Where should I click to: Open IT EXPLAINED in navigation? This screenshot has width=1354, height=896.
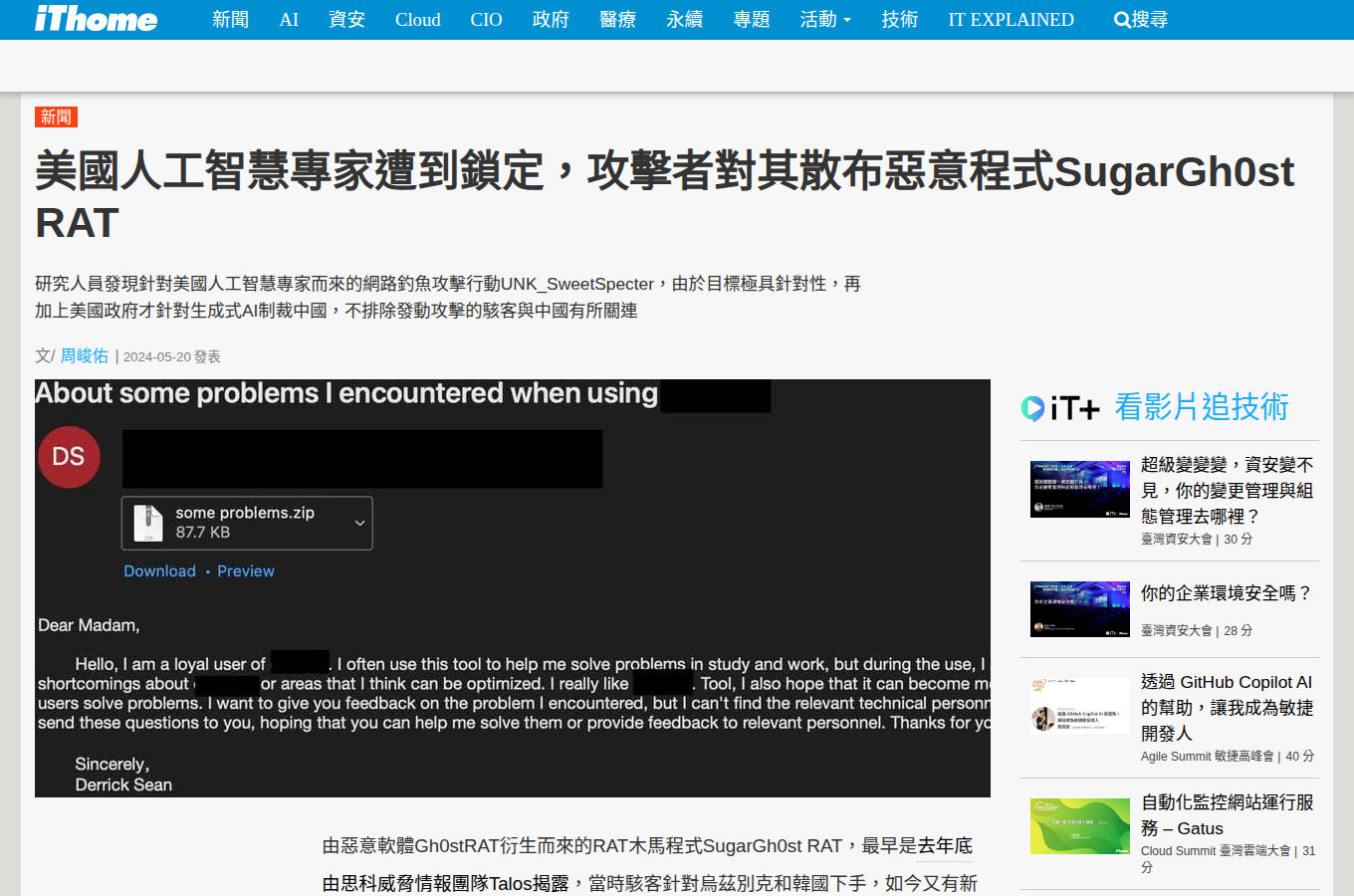(1011, 20)
